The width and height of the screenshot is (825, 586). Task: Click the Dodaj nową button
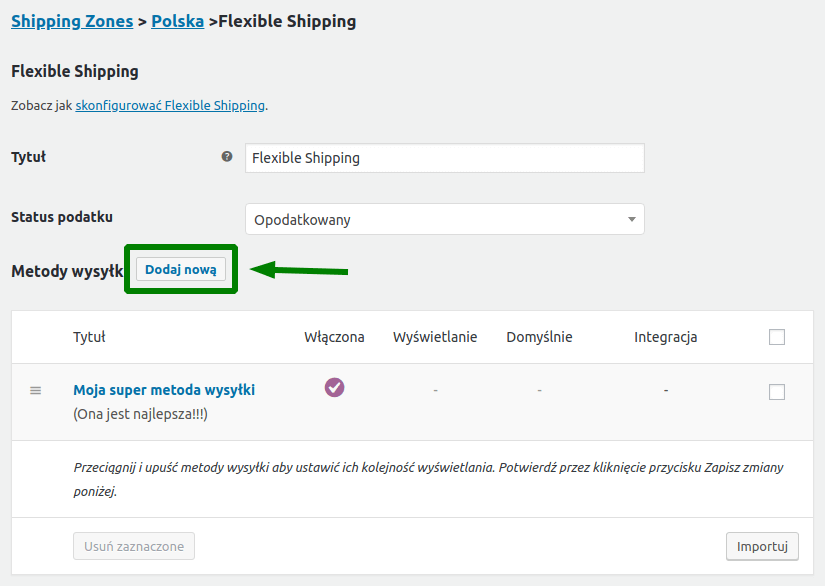(181, 270)
